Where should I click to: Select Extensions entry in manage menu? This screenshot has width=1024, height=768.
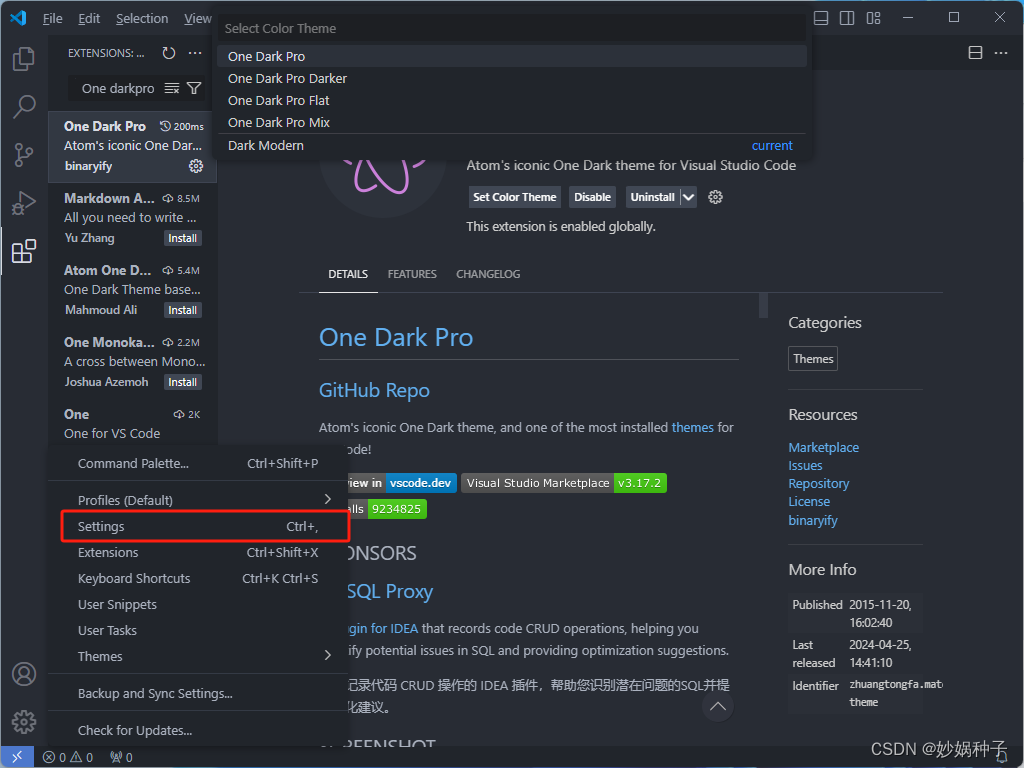(x=197, y=552)
